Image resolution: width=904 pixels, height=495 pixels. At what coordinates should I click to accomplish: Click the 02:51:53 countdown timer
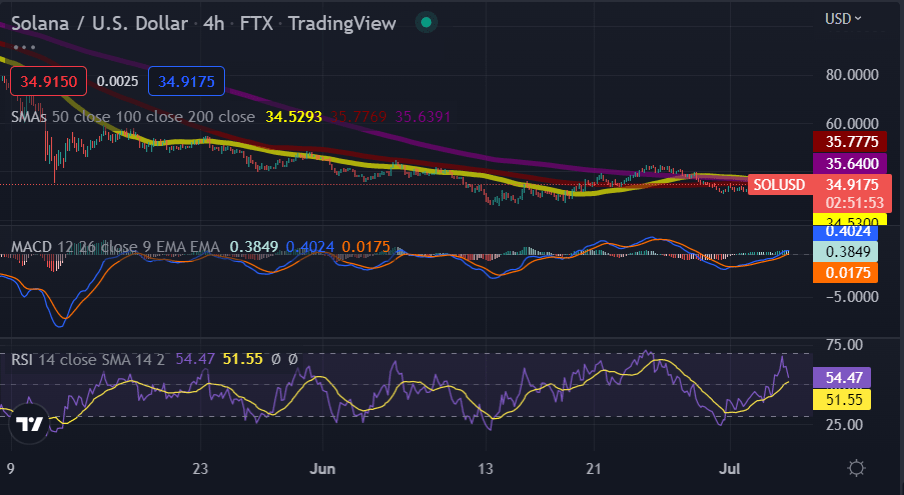pos(854,203)
